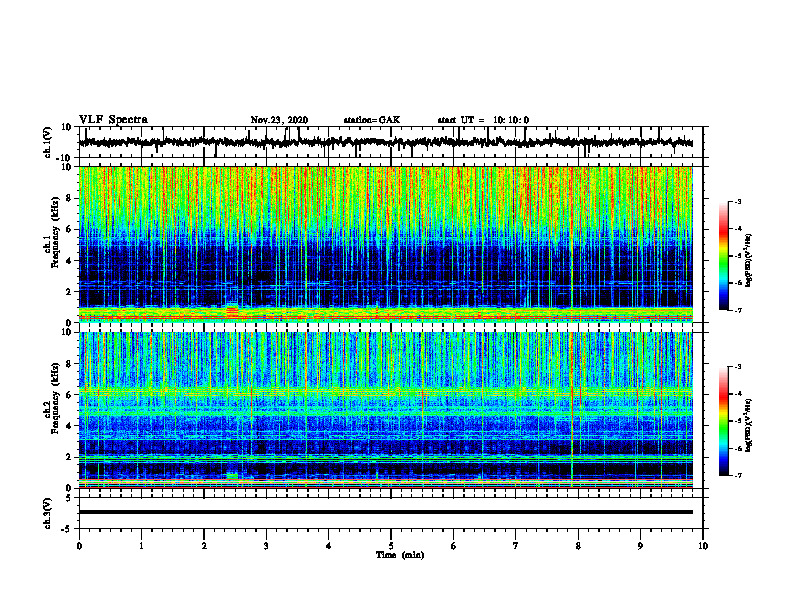
Task: Click the time axis tick label '3'
Action: [266, 546]
